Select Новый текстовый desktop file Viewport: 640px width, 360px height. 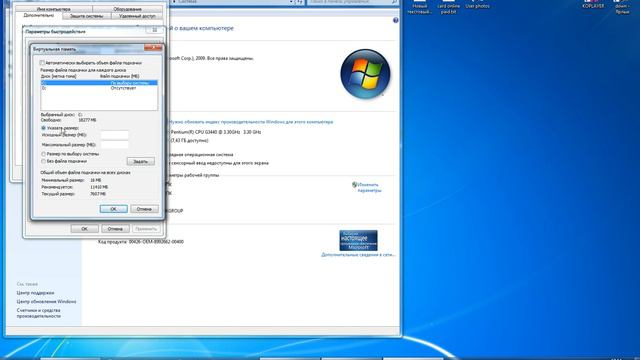419,7
